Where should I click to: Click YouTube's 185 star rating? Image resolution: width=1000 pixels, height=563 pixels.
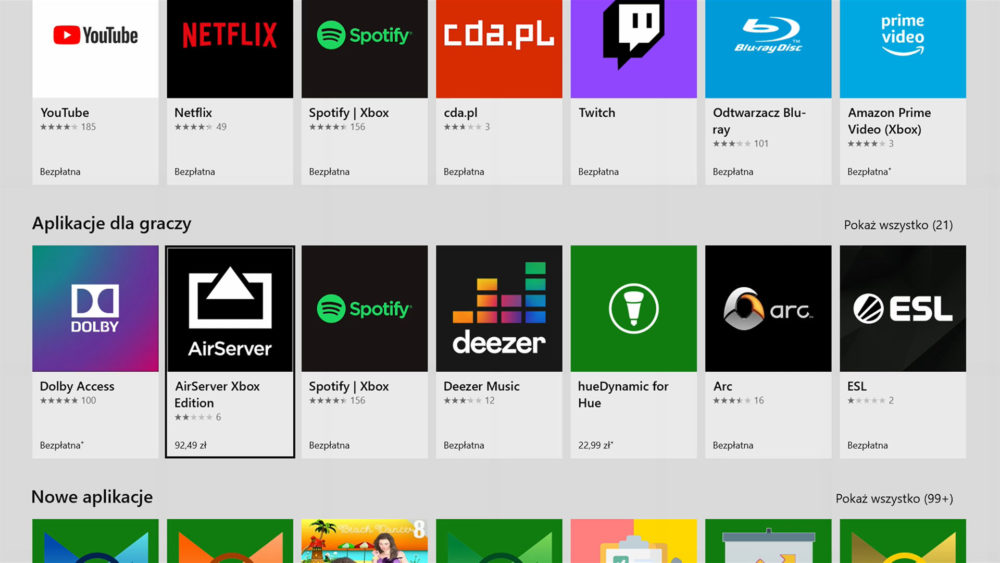point(68,127)
